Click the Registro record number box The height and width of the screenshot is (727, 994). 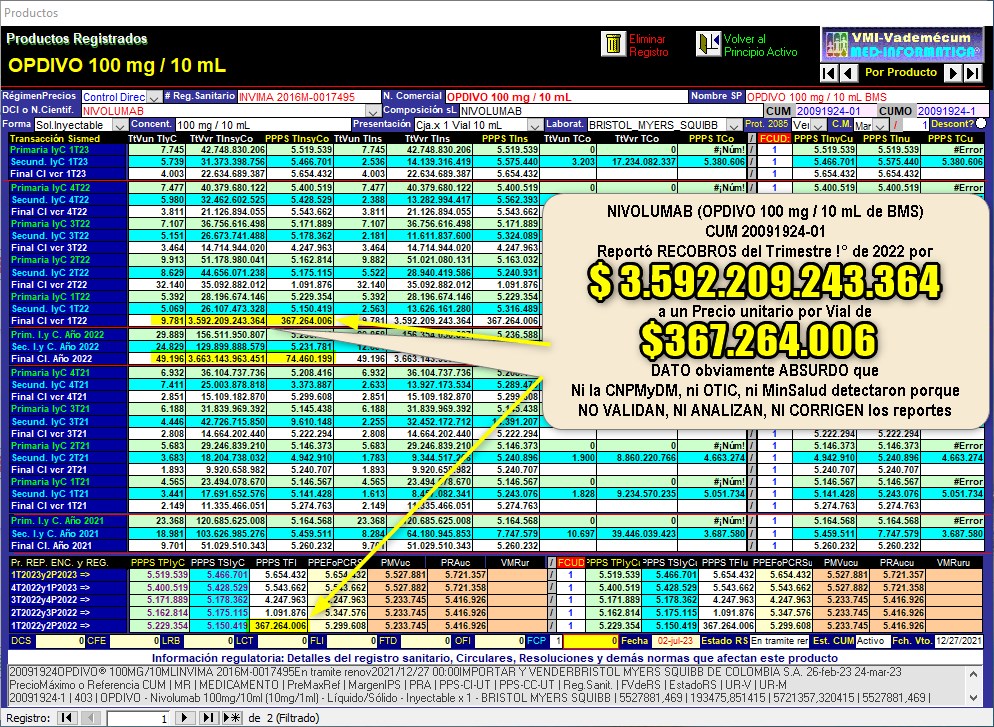tap(138, 718)
